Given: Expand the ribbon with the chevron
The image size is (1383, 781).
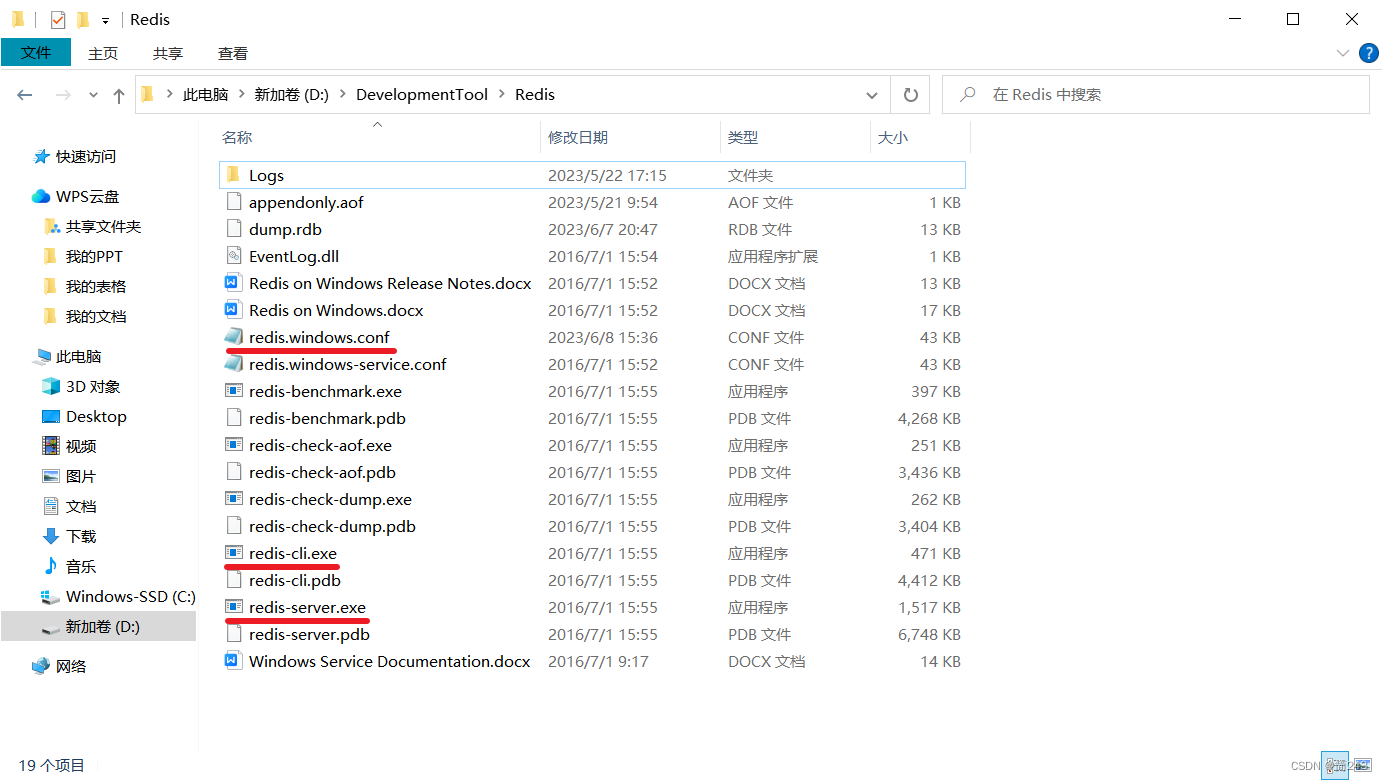Looking at the screenshot, I should click(1343, 53).
